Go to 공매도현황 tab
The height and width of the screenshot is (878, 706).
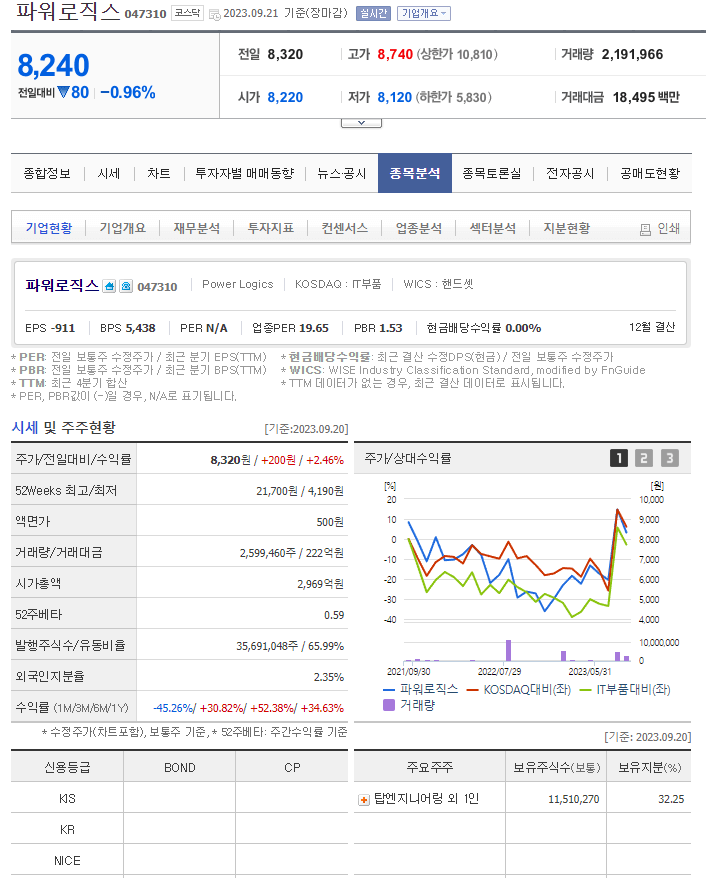pyautogui.click(x=649, y=174)
